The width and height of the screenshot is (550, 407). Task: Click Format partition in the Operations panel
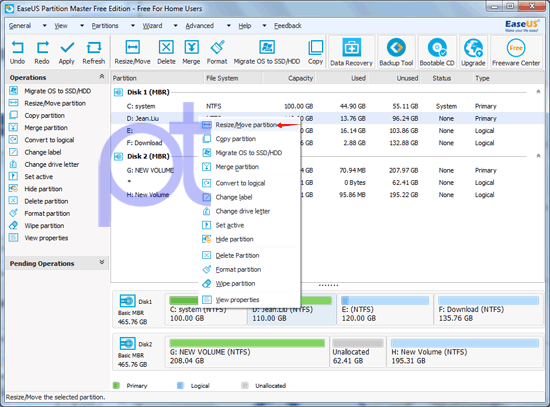pos(47,213)
